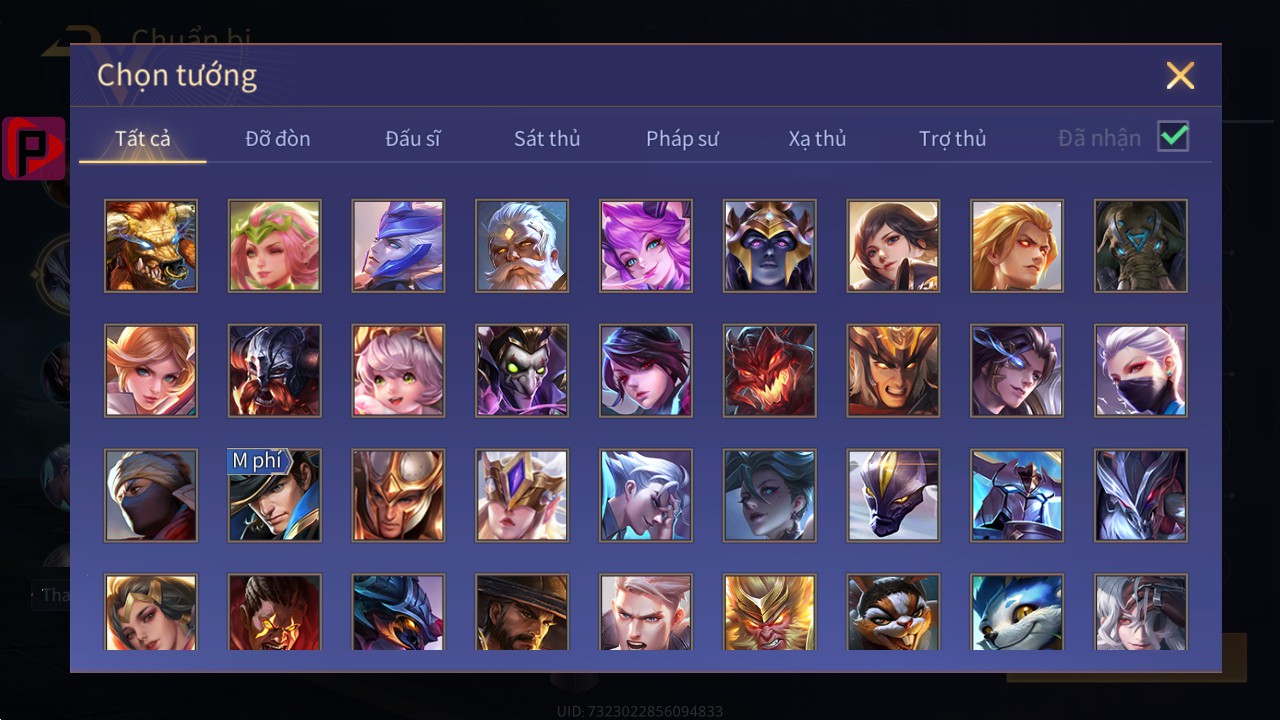Select the elephant-masked hero portrait

coord(1141,246)
